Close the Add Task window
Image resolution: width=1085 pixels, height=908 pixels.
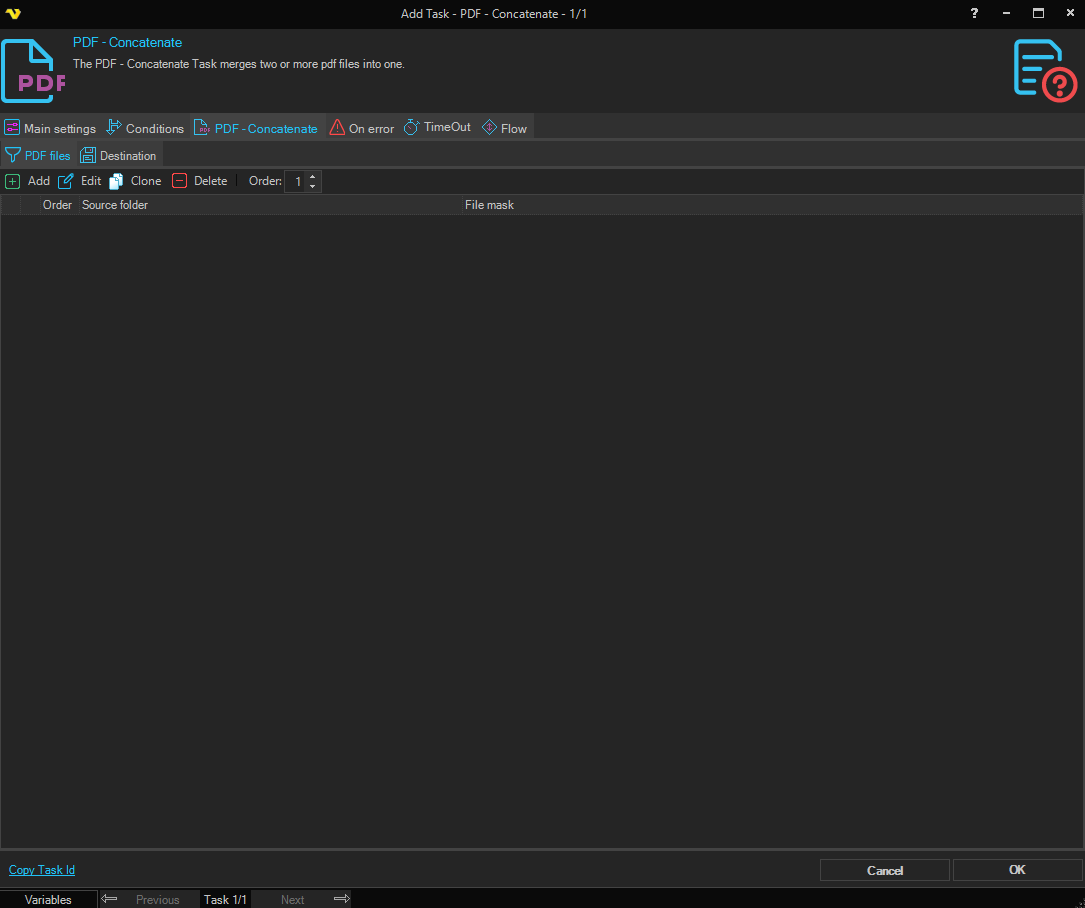click(x=1070, y=13)
